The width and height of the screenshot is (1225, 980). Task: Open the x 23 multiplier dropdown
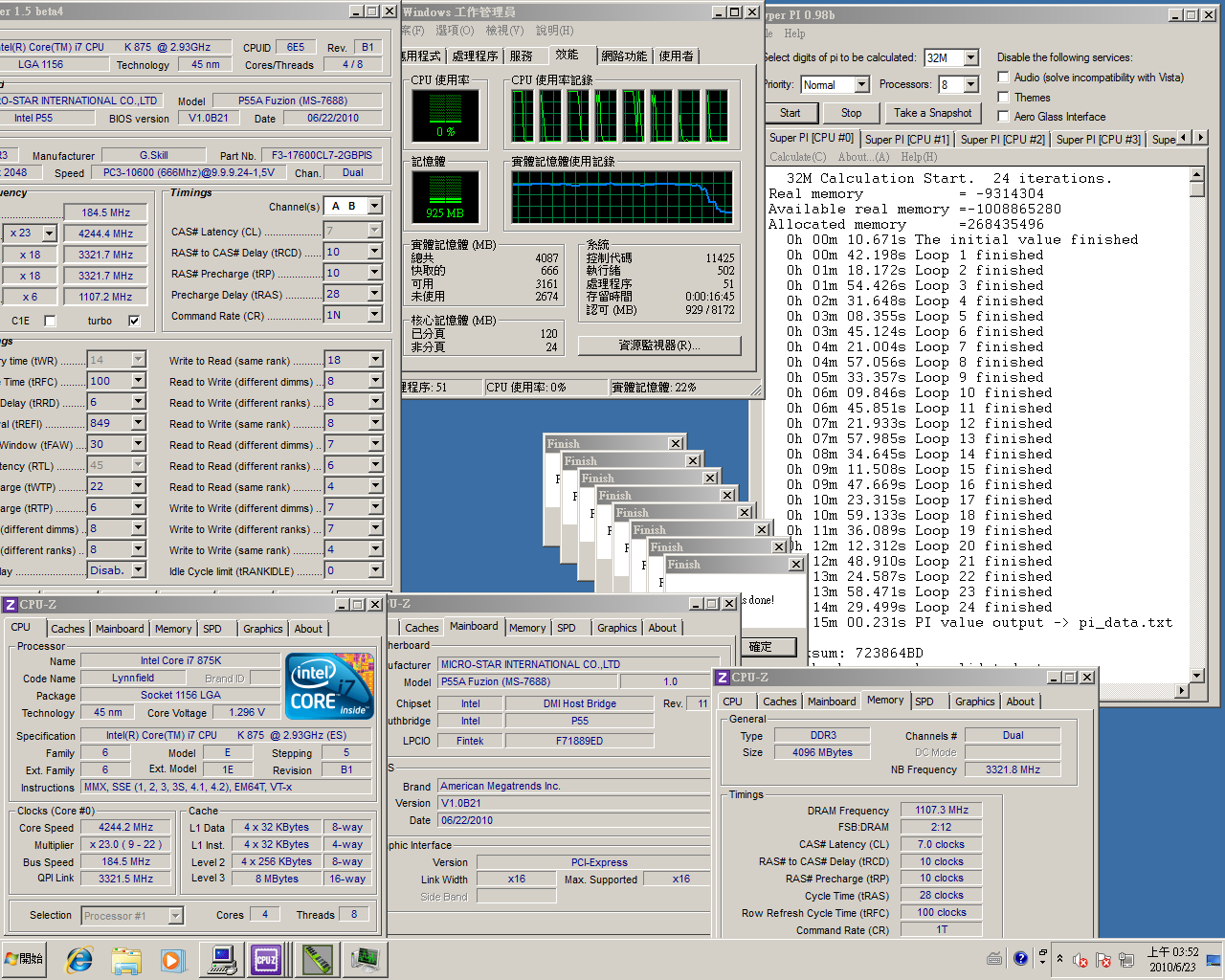click(x=49, y=234)
